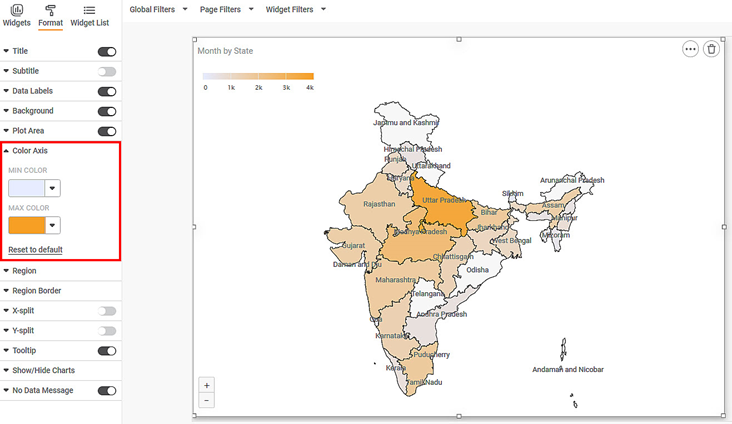Click the three-dot more options icon
Image resolution: width=732 pixels, height=424 pixels.
[690, 49]
